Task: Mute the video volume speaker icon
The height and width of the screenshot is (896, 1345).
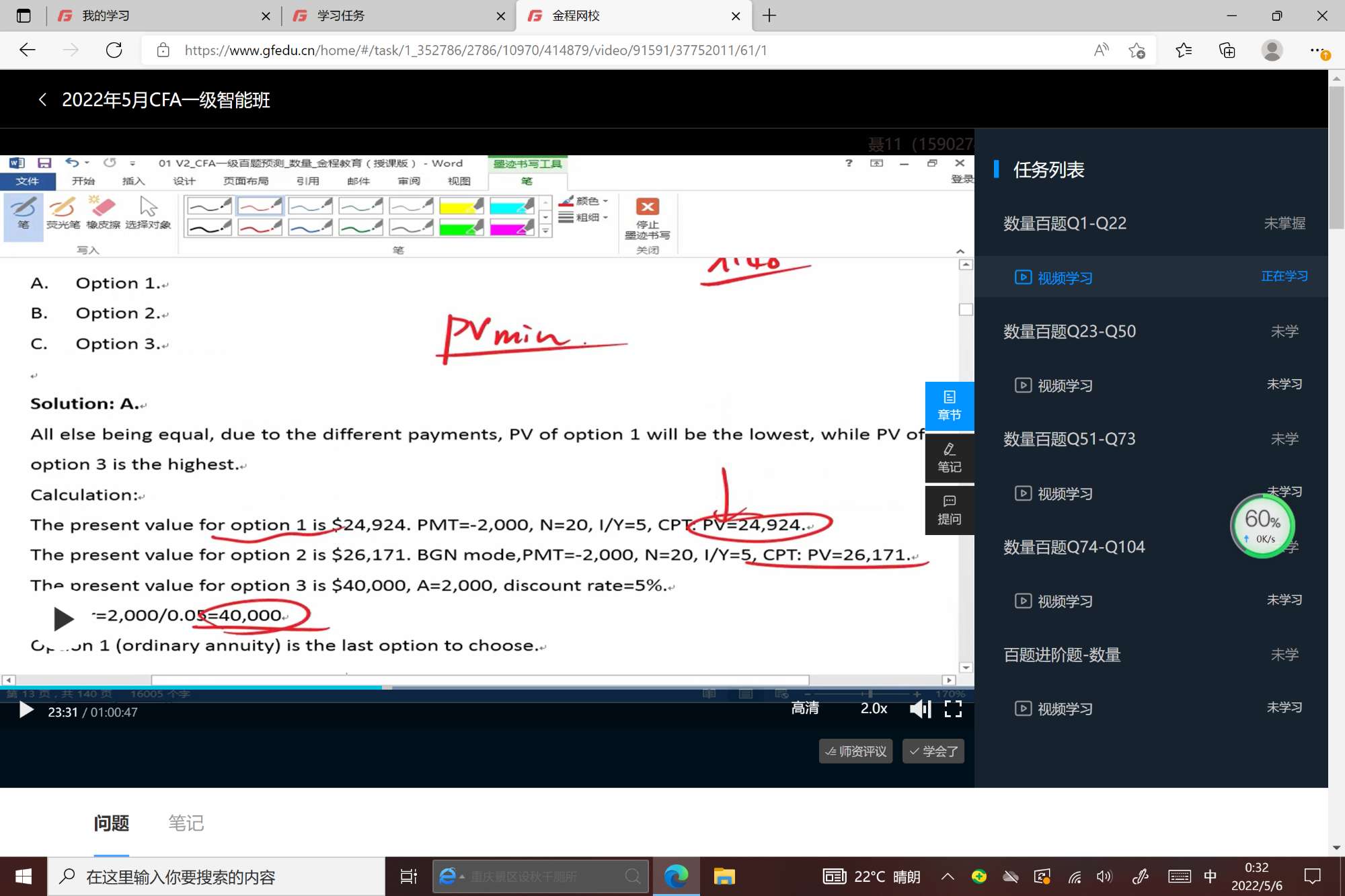Action: (x=919, y=708)
